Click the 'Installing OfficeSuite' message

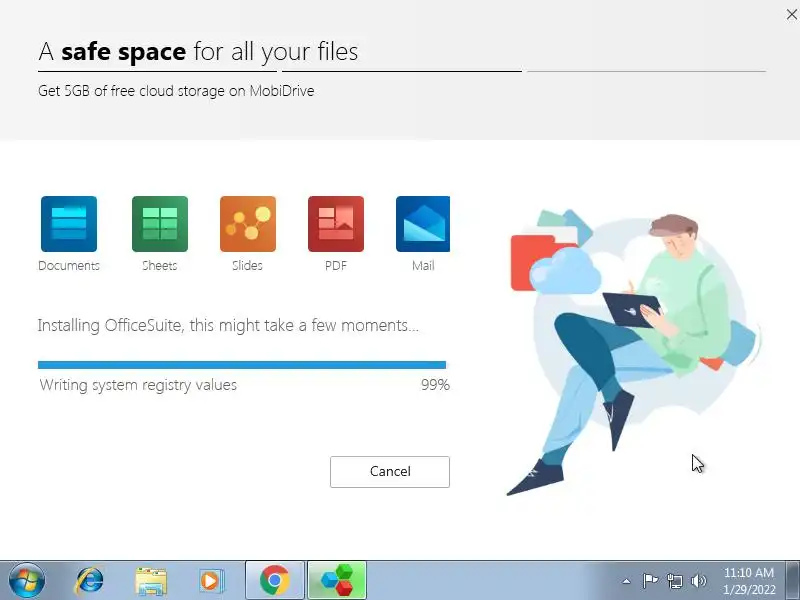coord(228,326)
